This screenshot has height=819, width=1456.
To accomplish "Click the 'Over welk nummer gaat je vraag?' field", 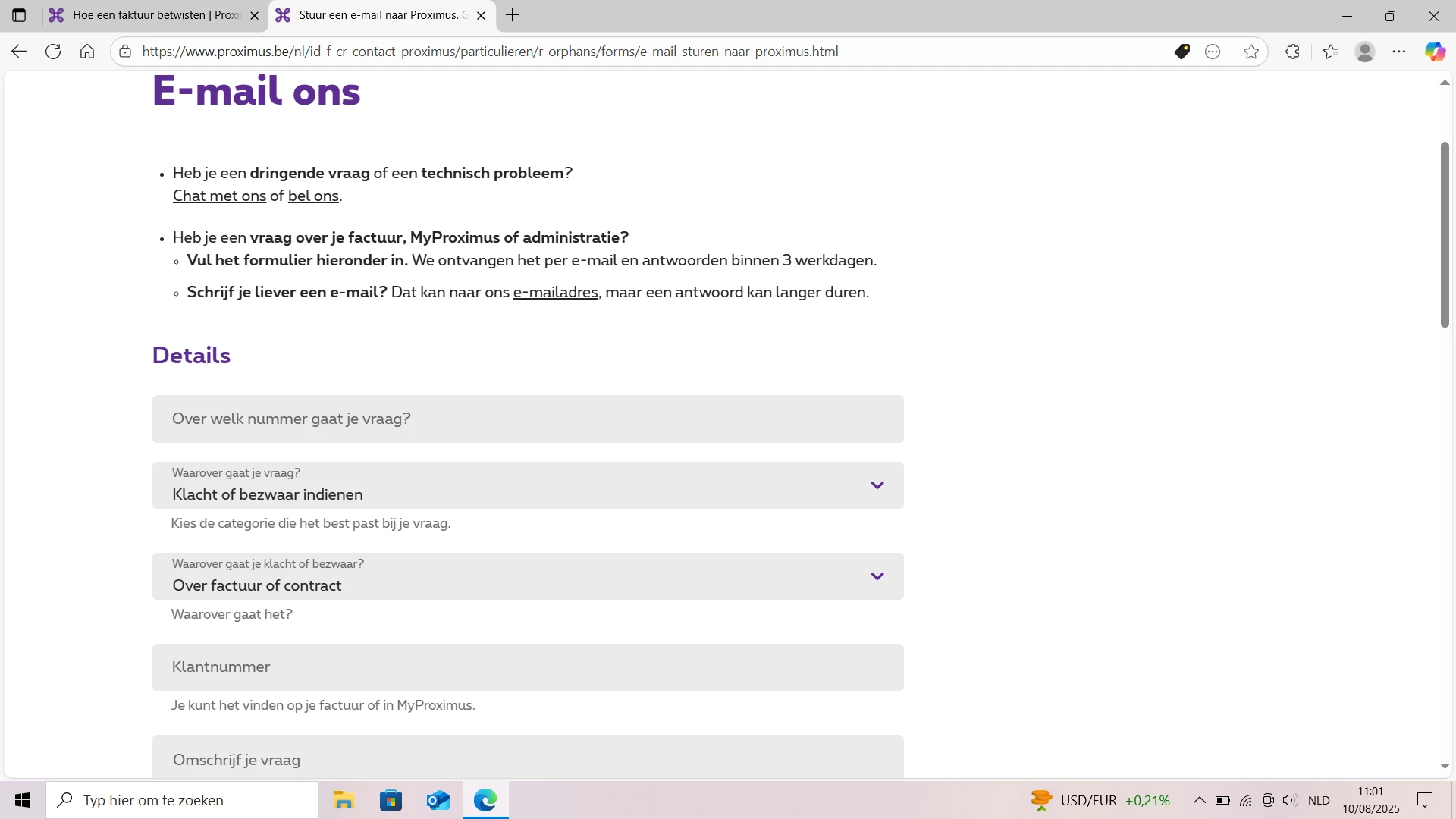I will click(528, 419).
